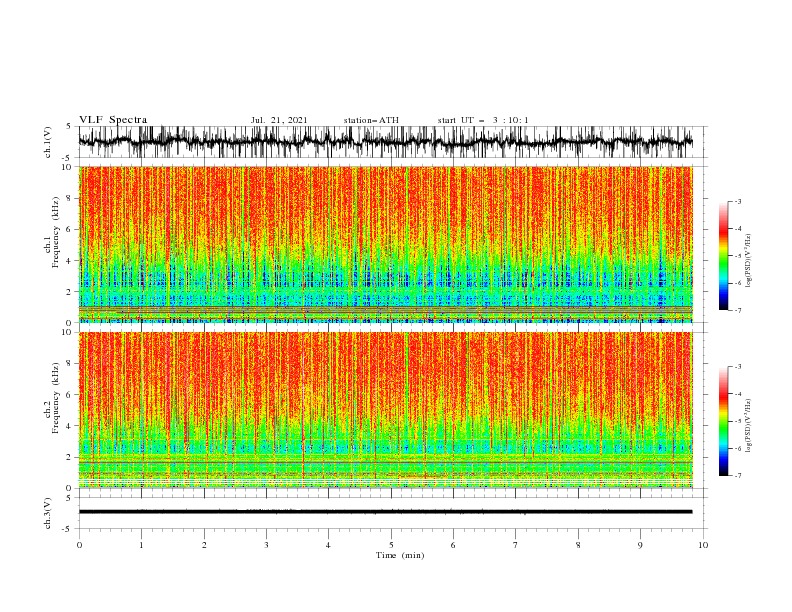Click the time axis tick label "0"
The width and height of the screenshot is (792, 612).
pyautogui.click(x=79, y=545)
